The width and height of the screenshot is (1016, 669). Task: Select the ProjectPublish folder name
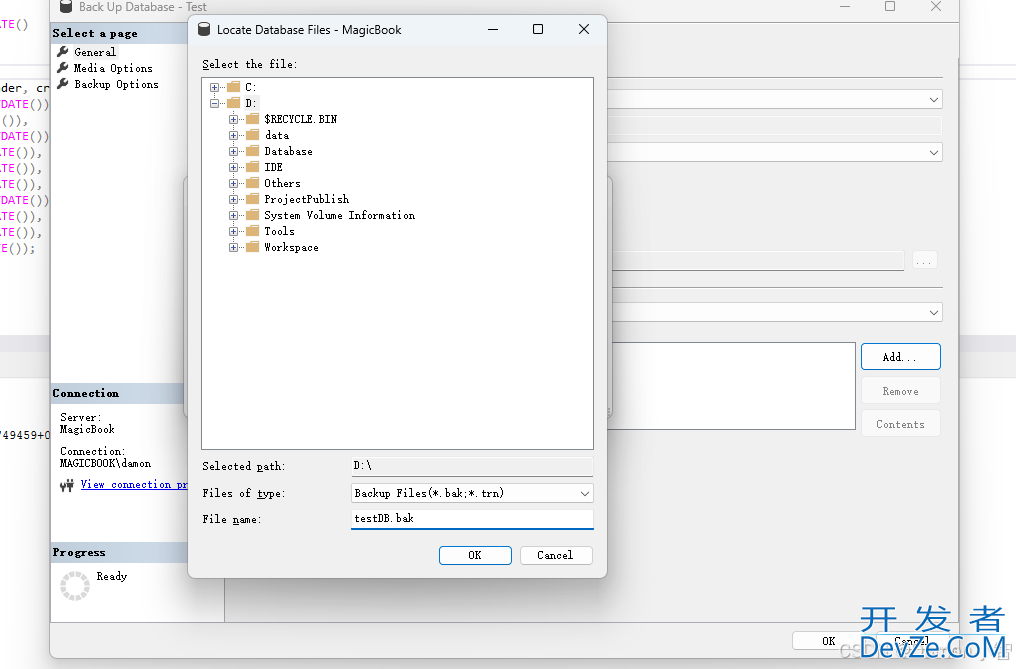306,199
